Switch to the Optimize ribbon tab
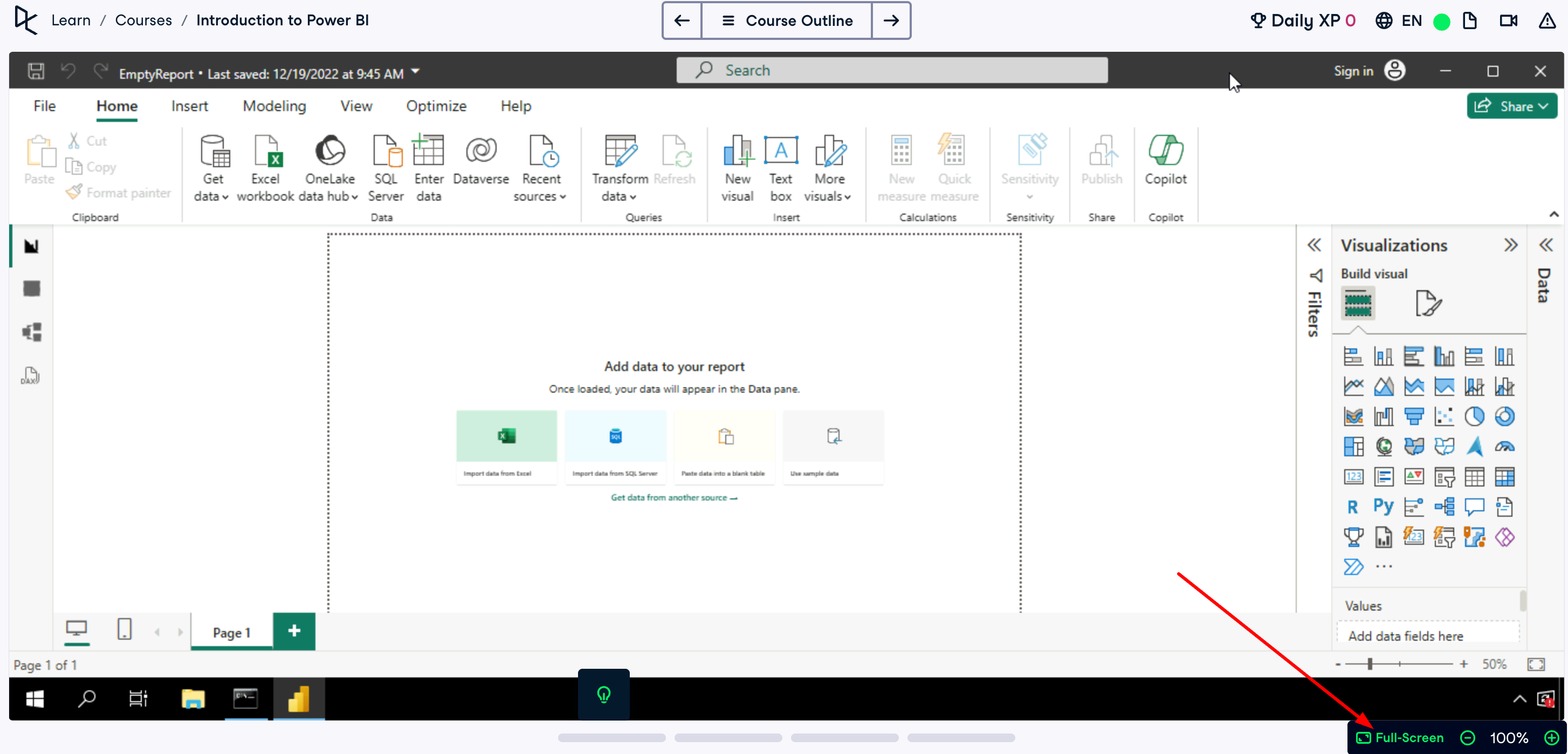The height and width of the screenshot is (754, 1568). 436,106
